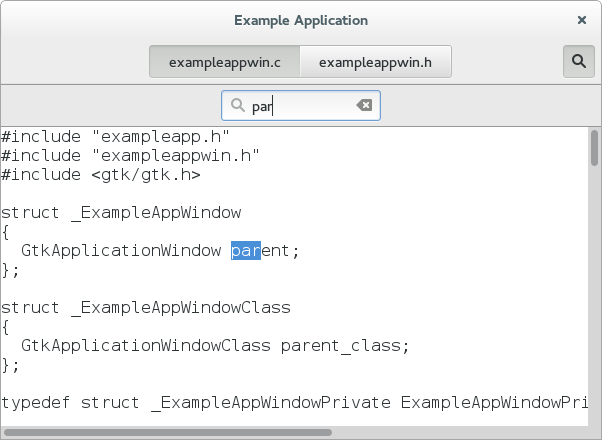Click the magnifier icon inside search entry

click(237, 105)
